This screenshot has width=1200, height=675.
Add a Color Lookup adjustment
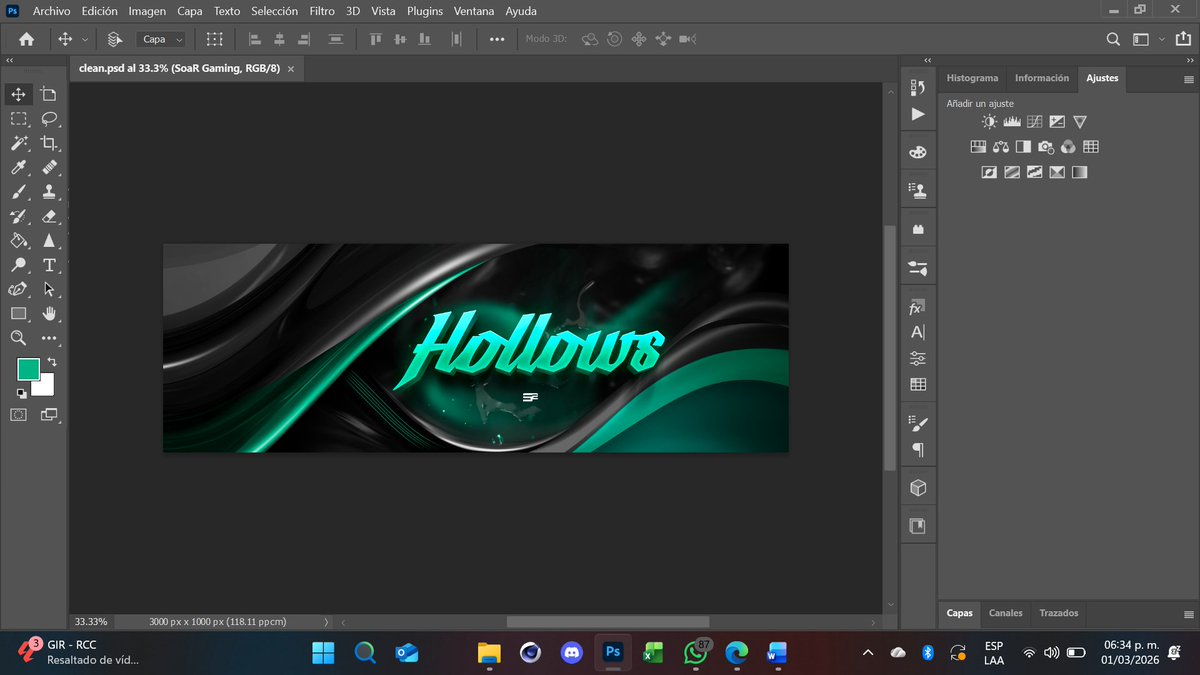(x=1091, y=147)
